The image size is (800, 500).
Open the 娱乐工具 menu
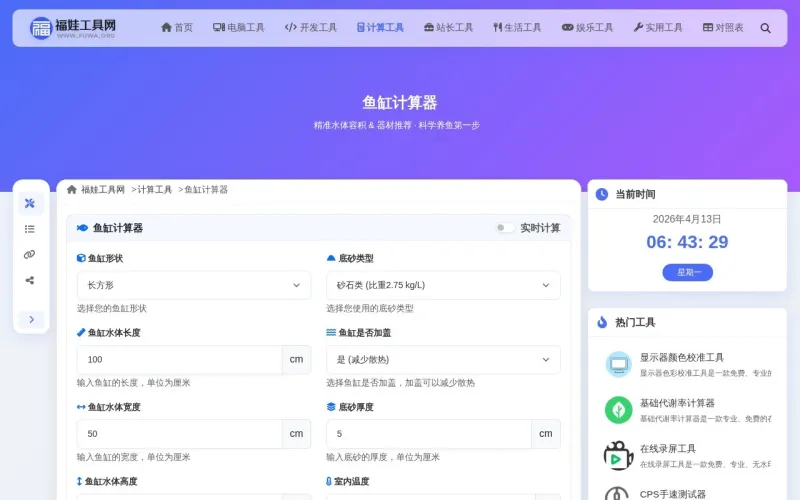pyautogui.click(x=587, y=28)
